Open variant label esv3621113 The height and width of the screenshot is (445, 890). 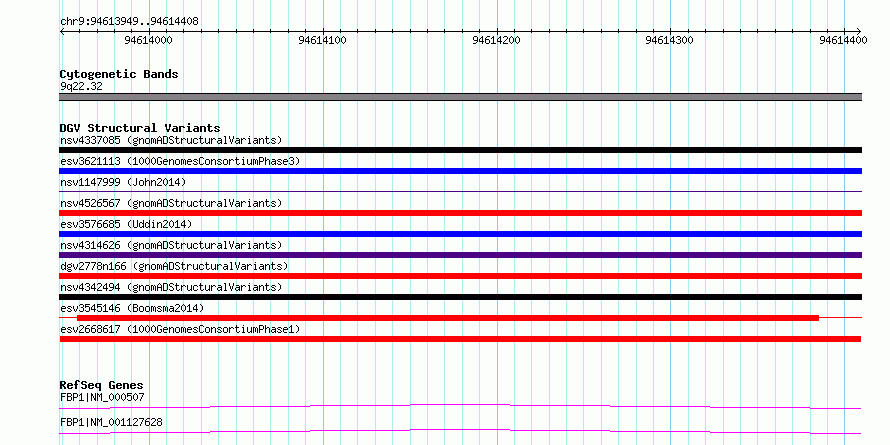(x=180, y=161)
